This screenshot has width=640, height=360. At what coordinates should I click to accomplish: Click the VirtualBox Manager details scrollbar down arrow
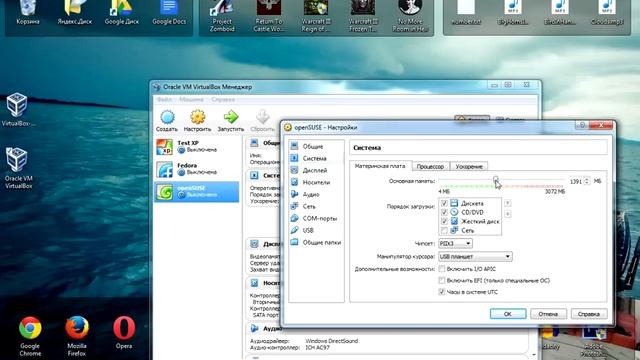(534, 356)
